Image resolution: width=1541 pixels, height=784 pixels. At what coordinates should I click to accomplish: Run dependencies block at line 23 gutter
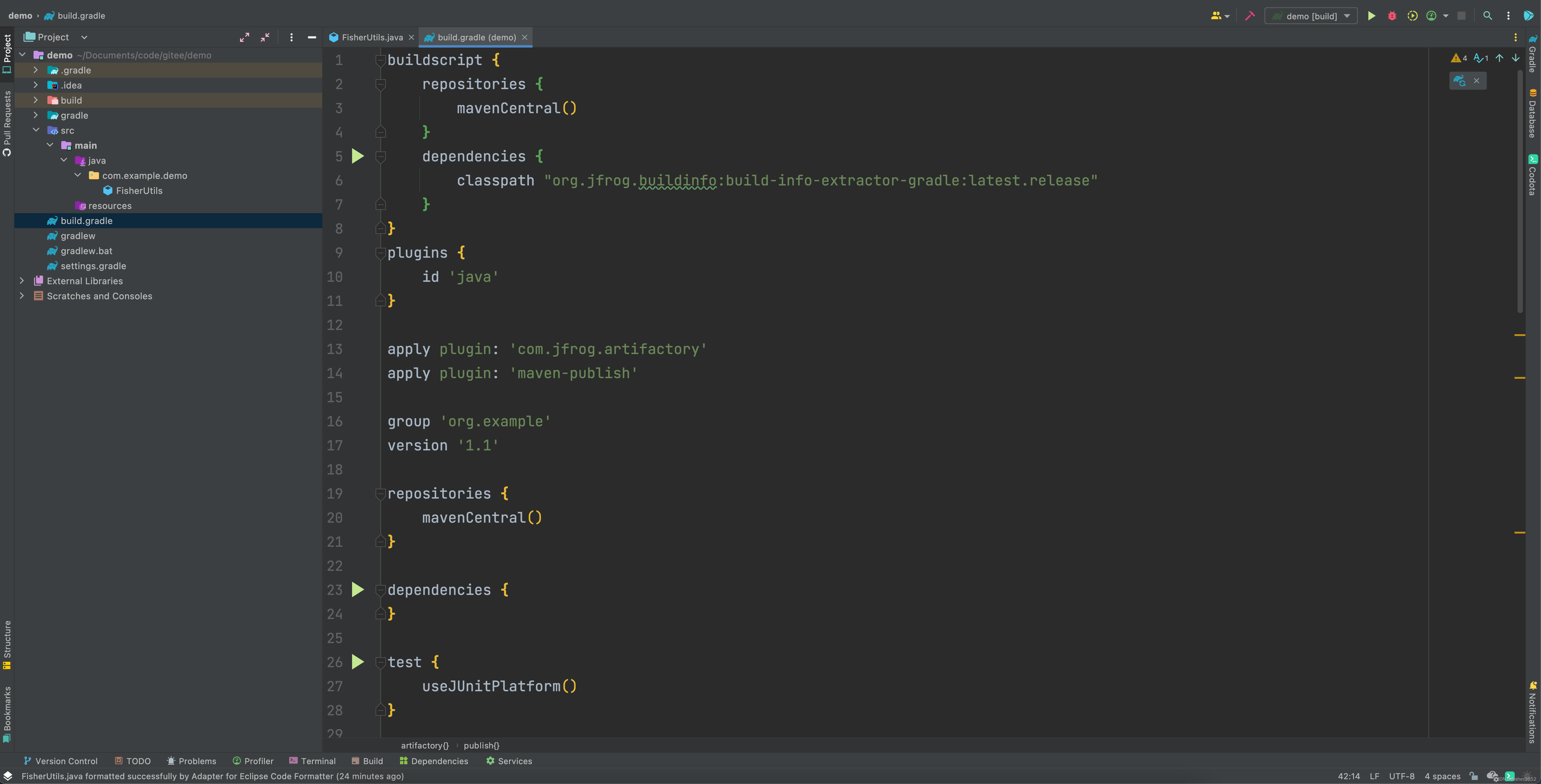click(358, 590)
